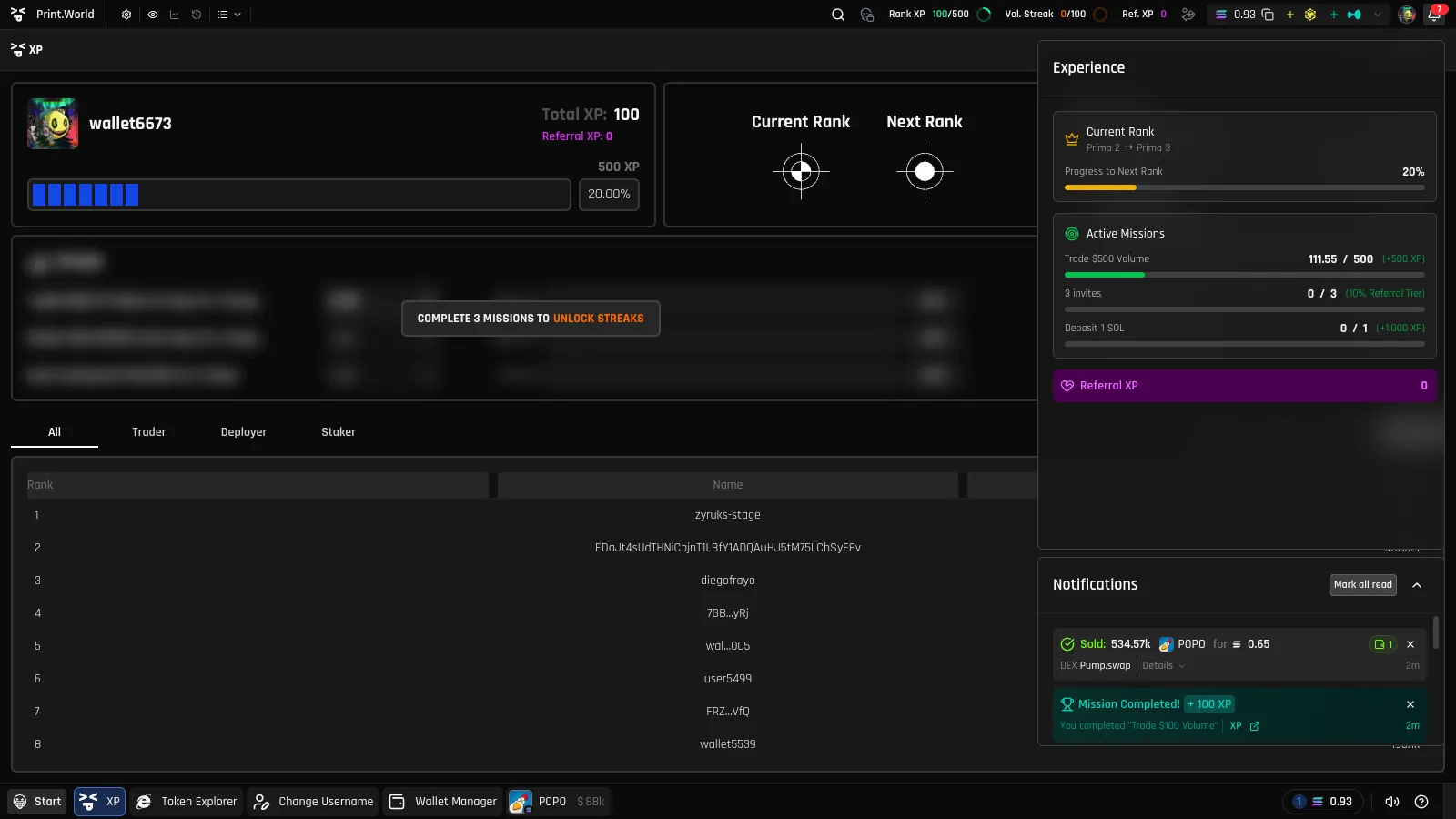The height and width of the screenshot is (819, 1456).
Task: Open POPO token in the bottom bar
Action: 559,802
